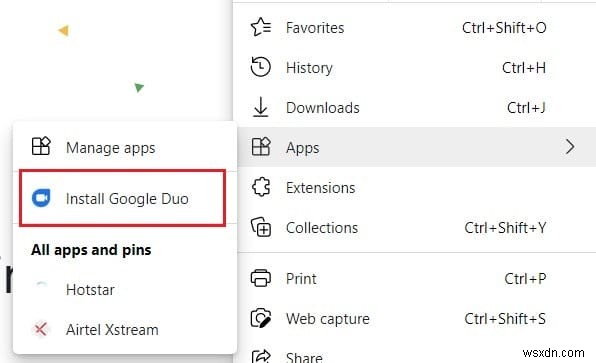Click the Google Duo video camera icon
Screen dimensions: 596x363
click(41, 198)
